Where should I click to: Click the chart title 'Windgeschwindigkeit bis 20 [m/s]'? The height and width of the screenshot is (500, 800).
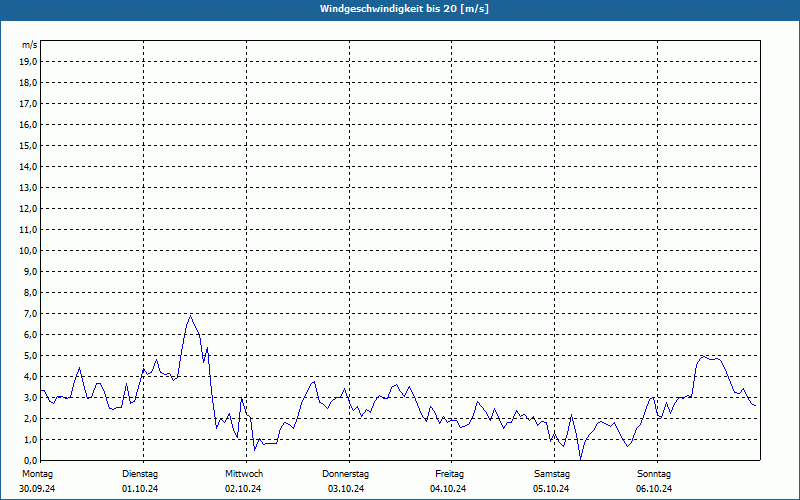404,9
